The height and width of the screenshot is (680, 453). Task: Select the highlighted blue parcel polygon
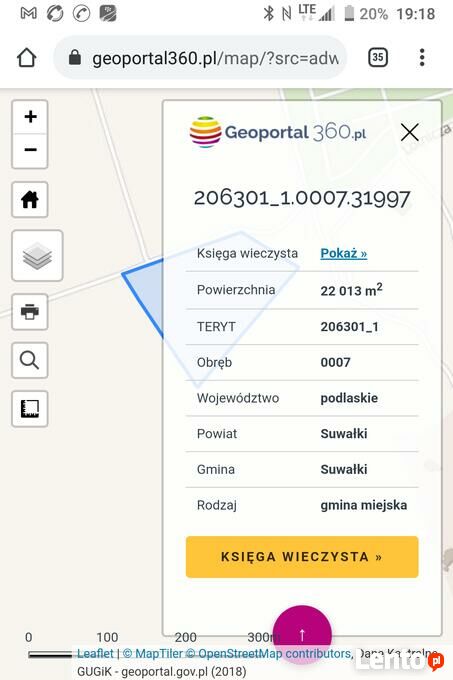[x=145, y=295]
